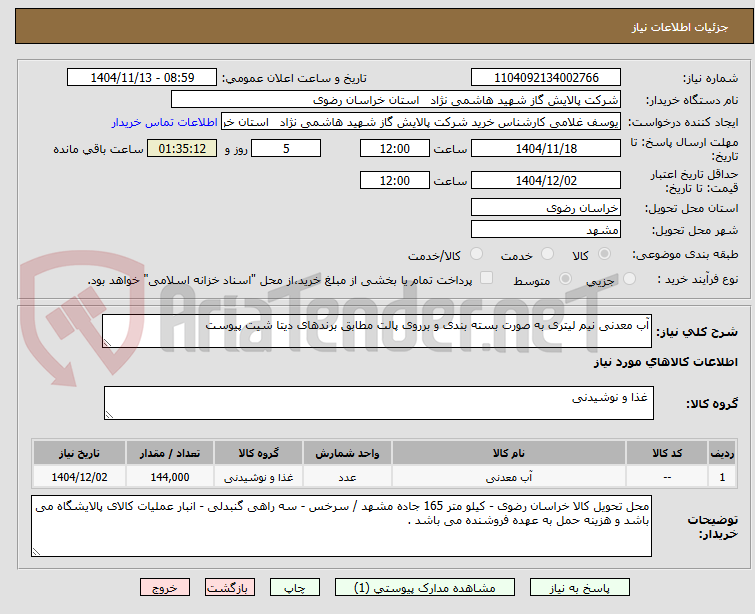This screenshot has height=614, width=755.
Task: Click the توضیحات خریدار text area
Action: click(x=341, y=526)
